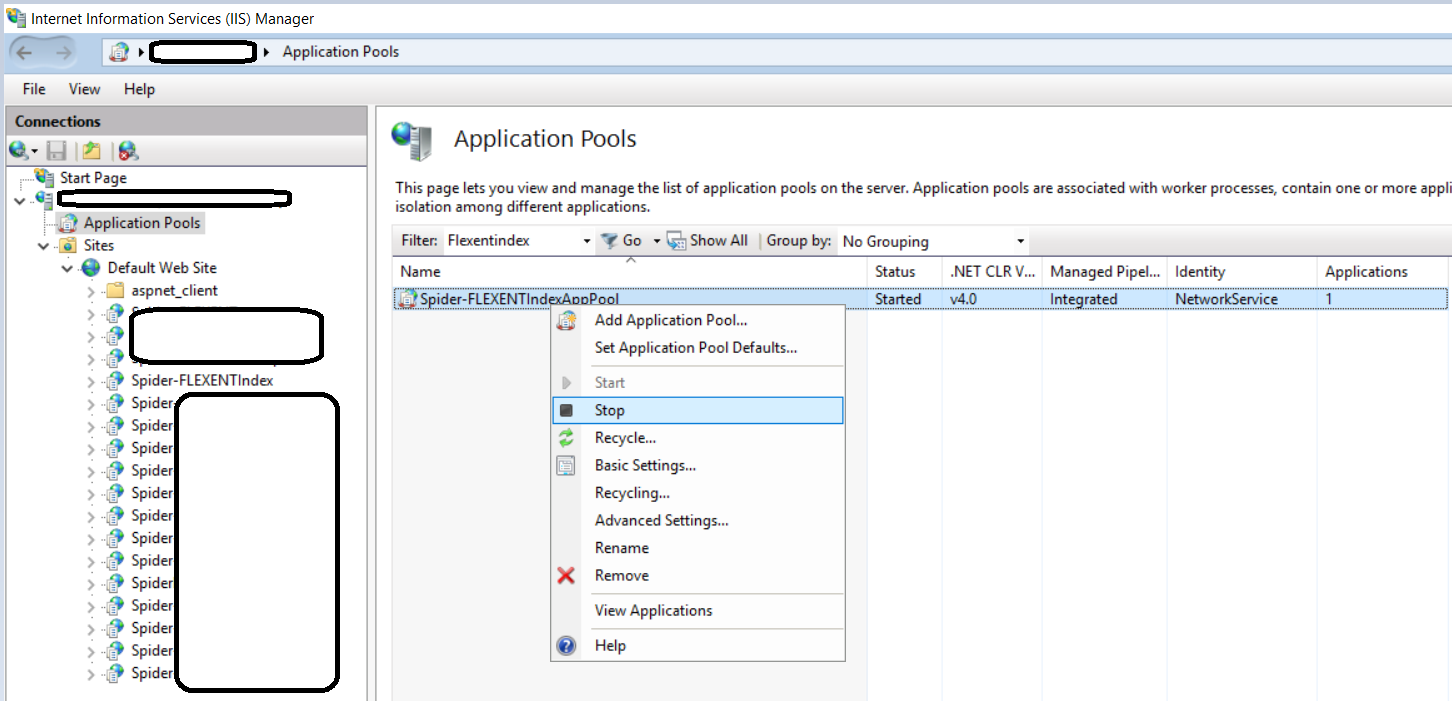Viewport: 1452px width, 701px height.
Task: Click the save icon in Connections toolbar
Action: tap(57, 151)
